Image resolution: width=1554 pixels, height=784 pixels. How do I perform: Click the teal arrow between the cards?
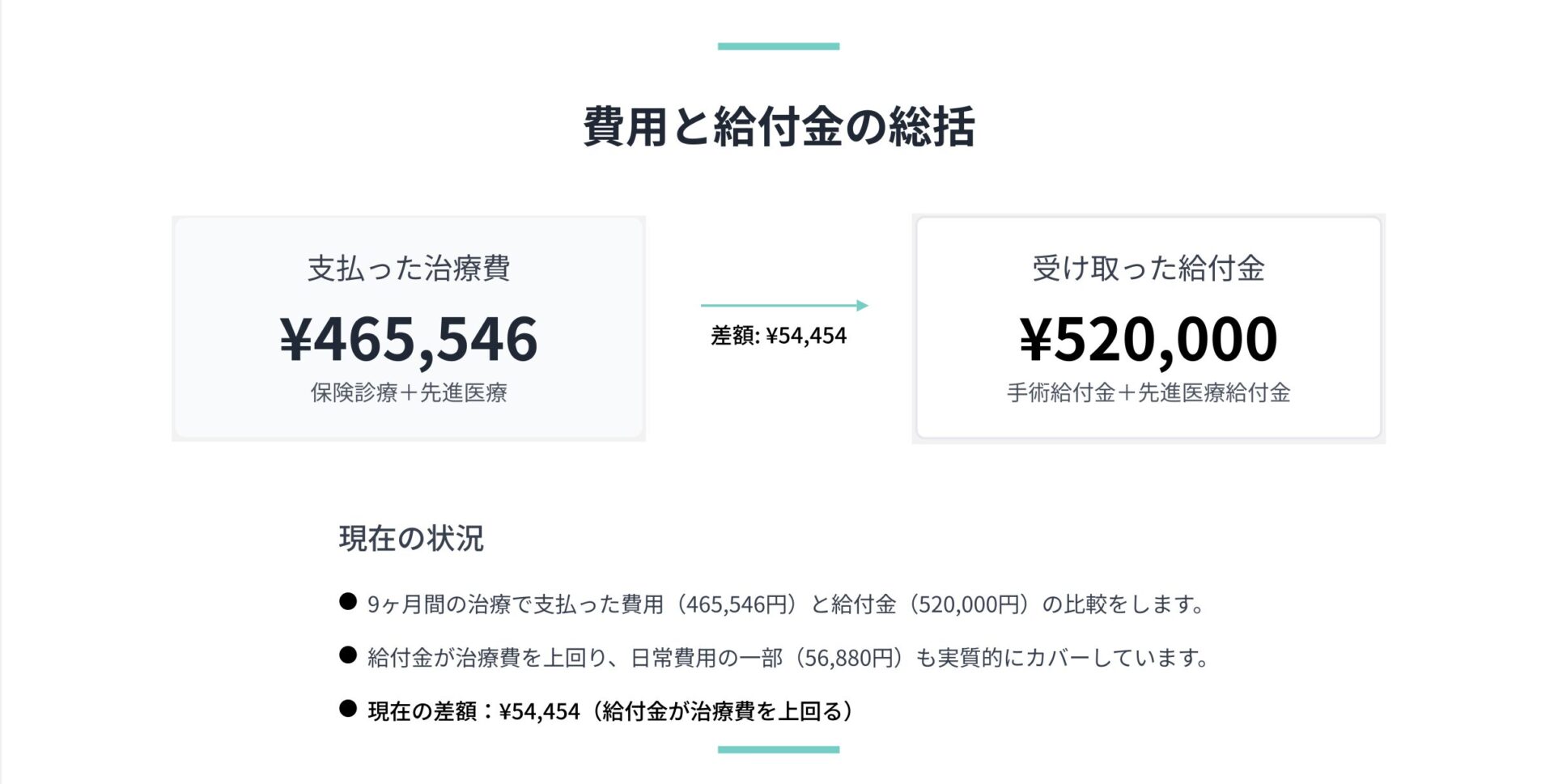pos(783,306)
